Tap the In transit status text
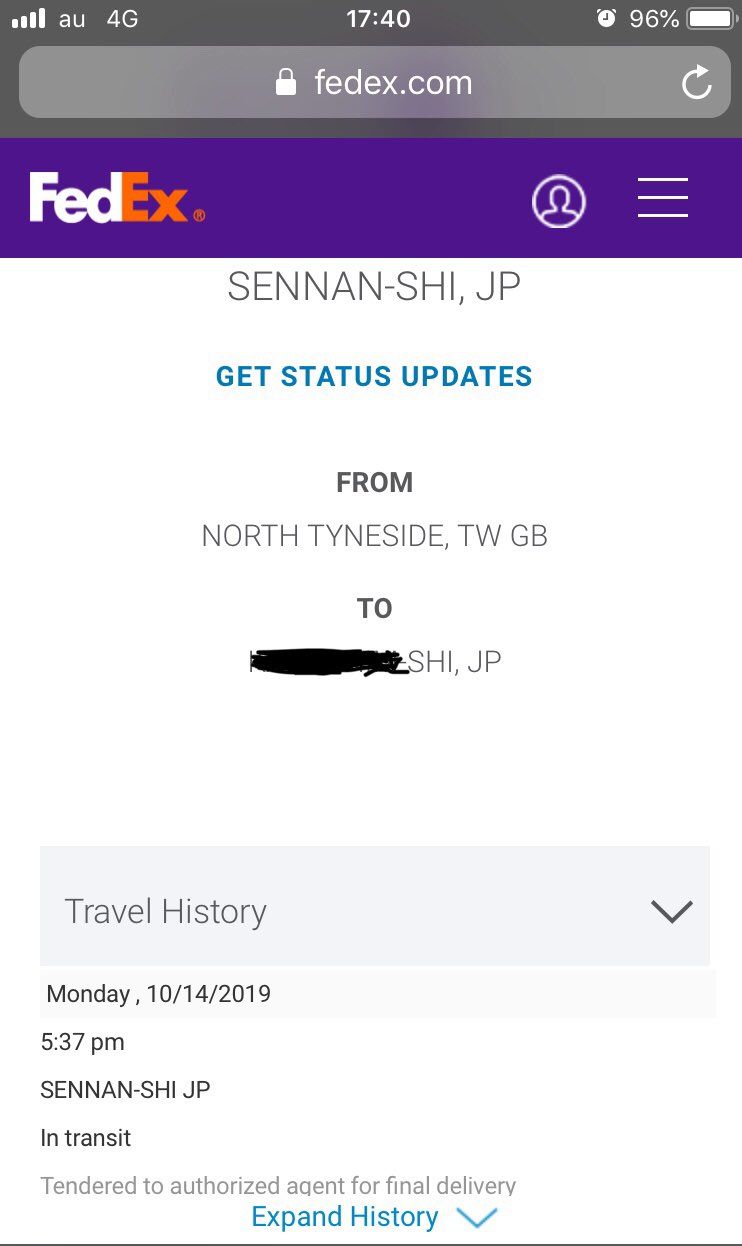 (86, 1138)
